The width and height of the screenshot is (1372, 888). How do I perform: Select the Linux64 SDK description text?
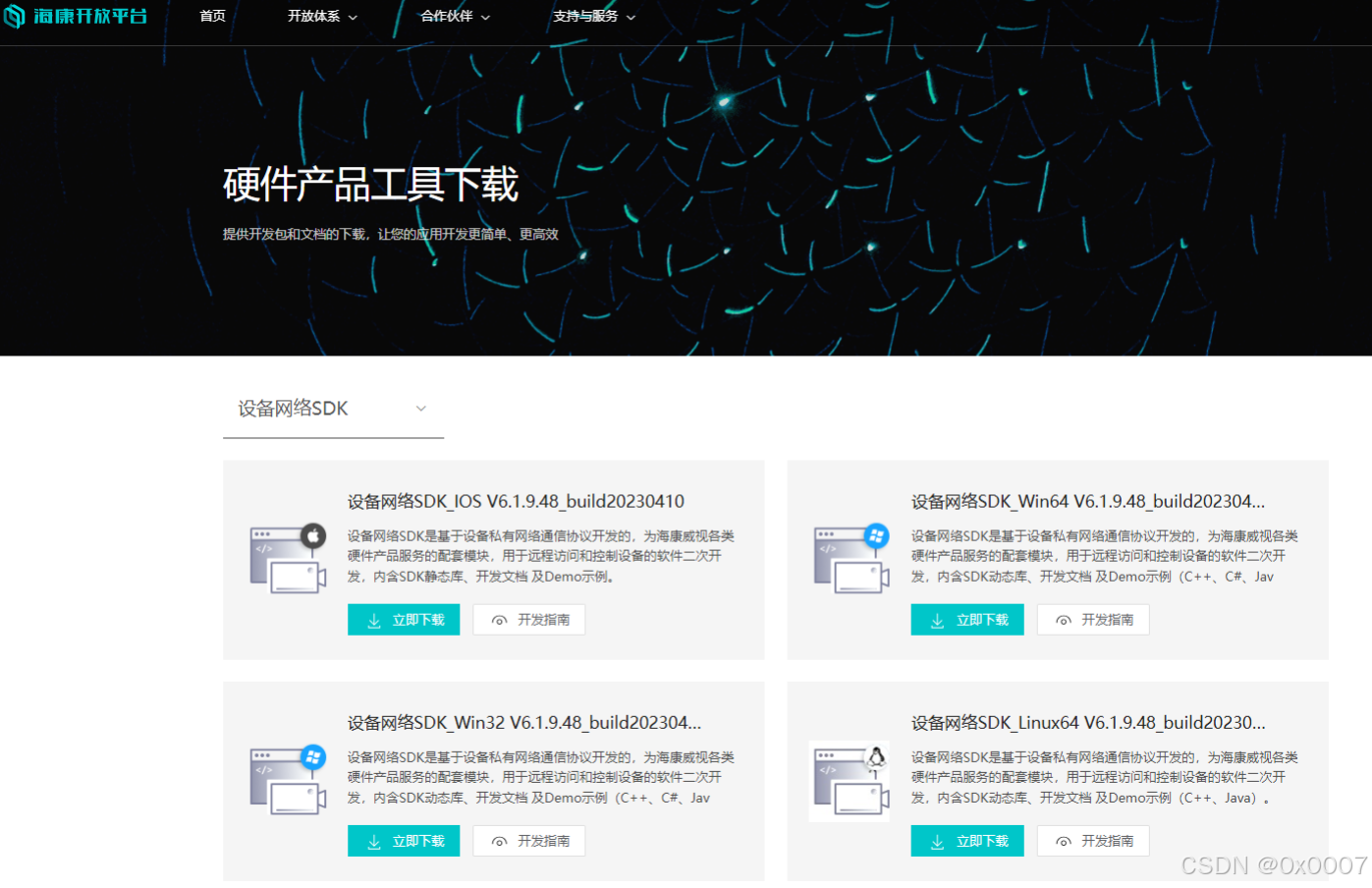(1105, 777)
